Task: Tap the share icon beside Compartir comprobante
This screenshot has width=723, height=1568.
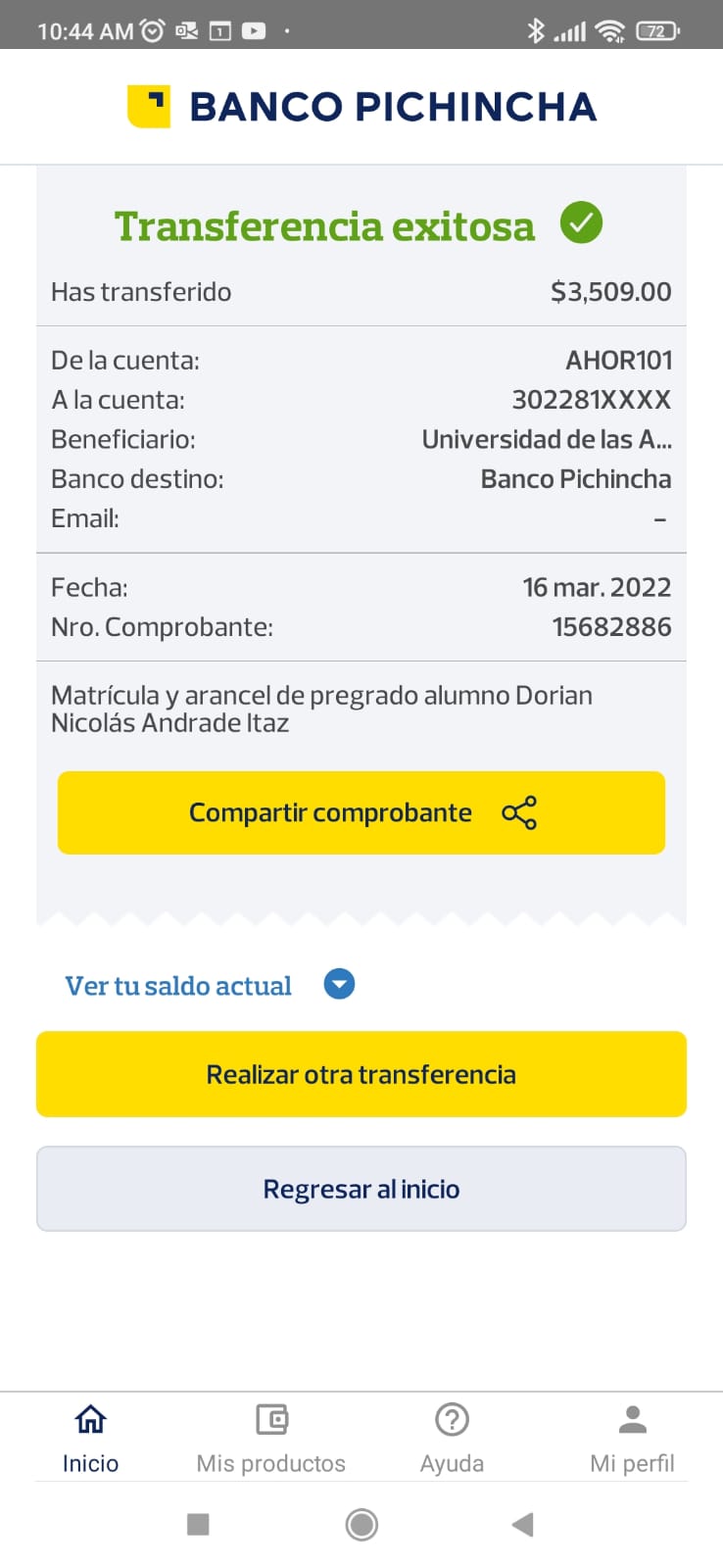Action: (519, 813)
